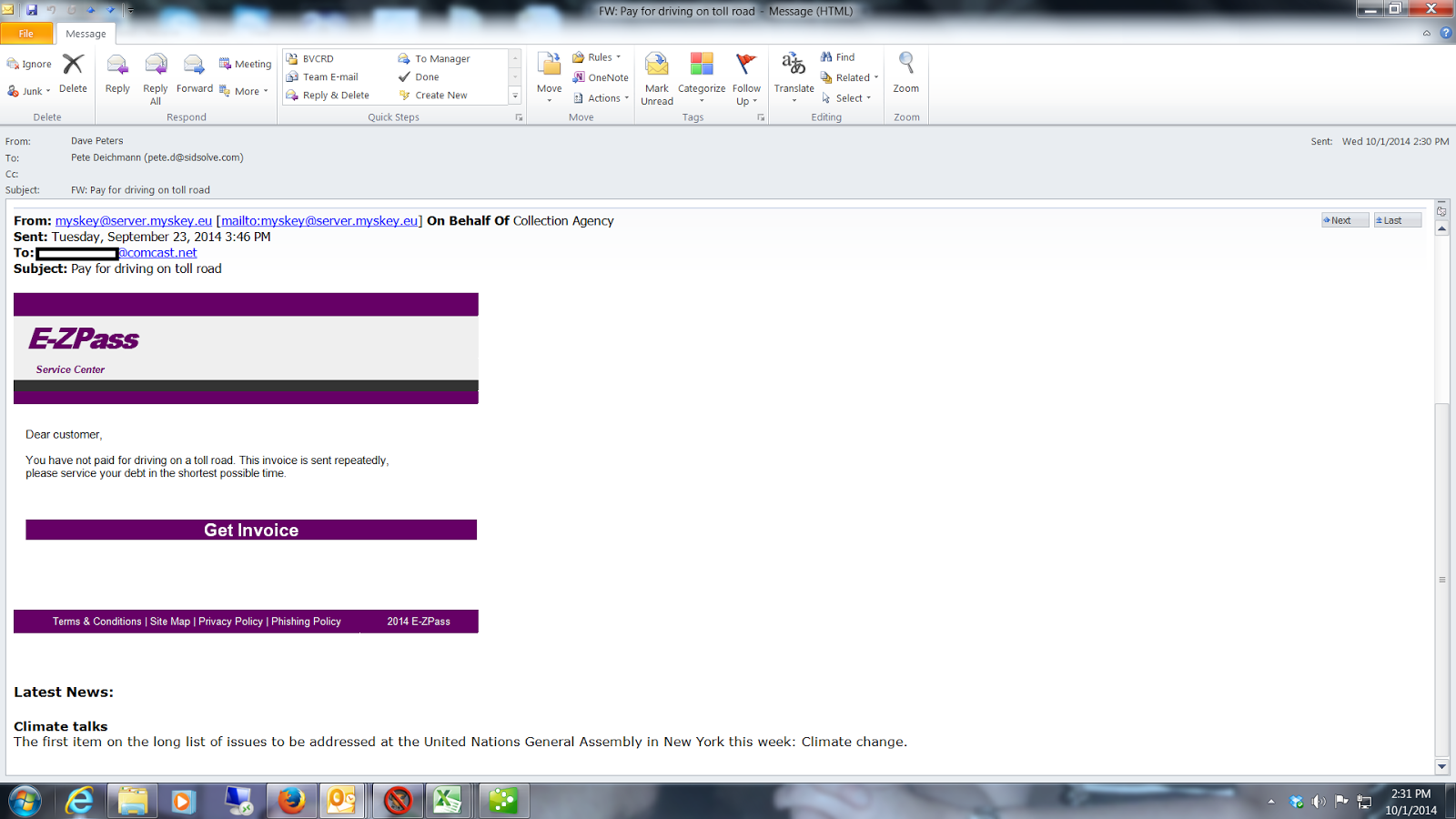Open the Select dropdown in Editing
The height and width of the screenshot is (819, 1456).
(x=846, y=98)
